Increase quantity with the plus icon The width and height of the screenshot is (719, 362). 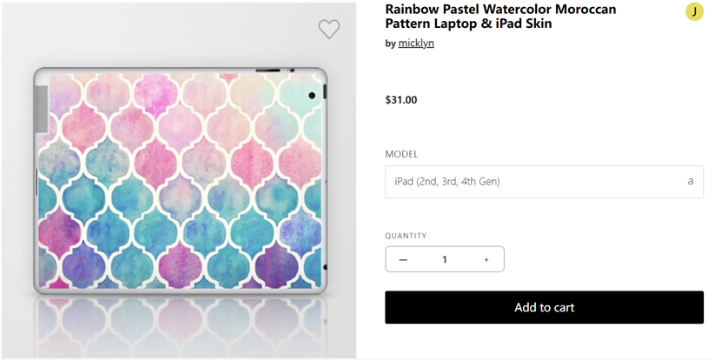pyautogui.click(x=487, y=260)
